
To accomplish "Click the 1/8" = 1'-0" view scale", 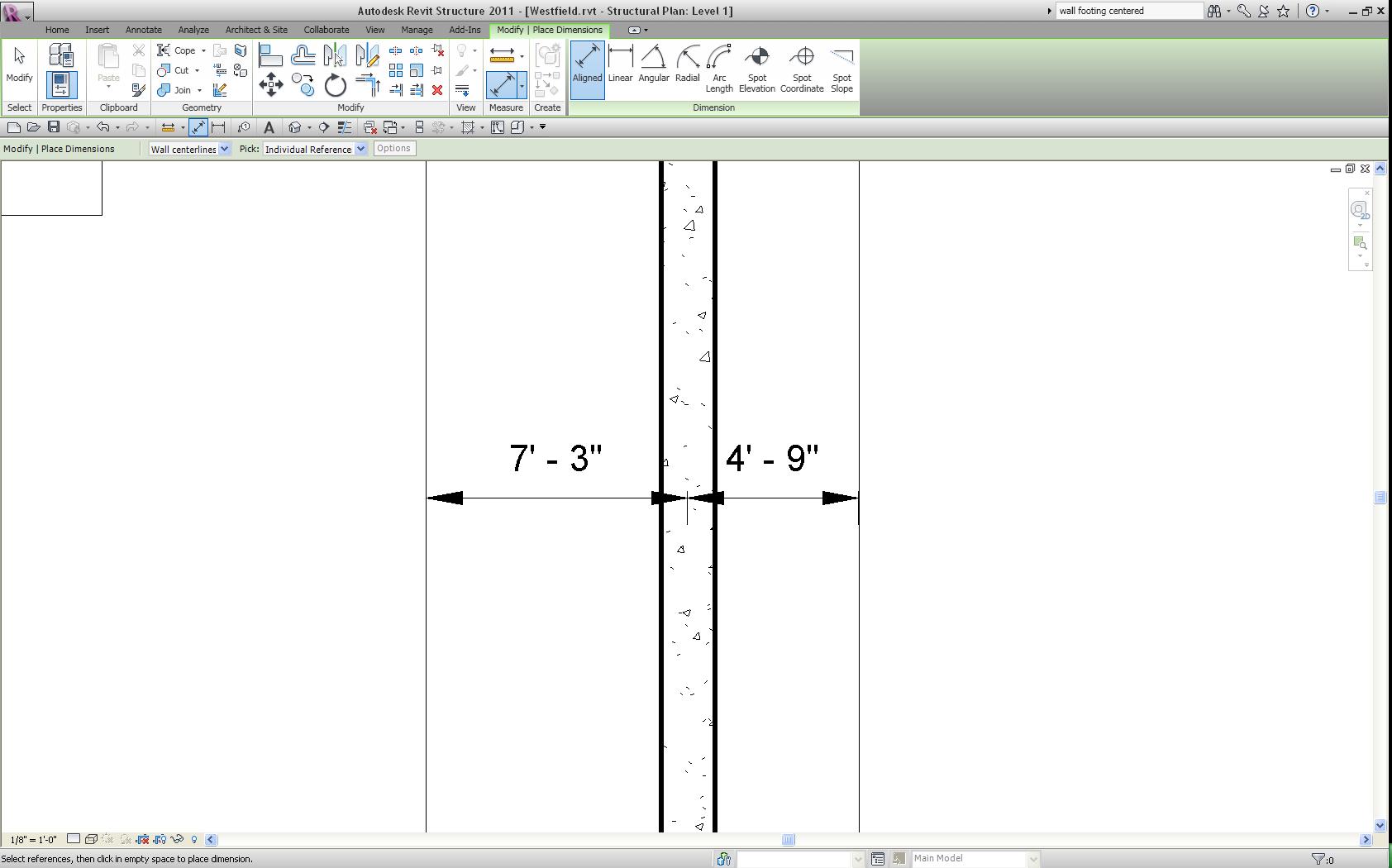I will click(34, 840).
